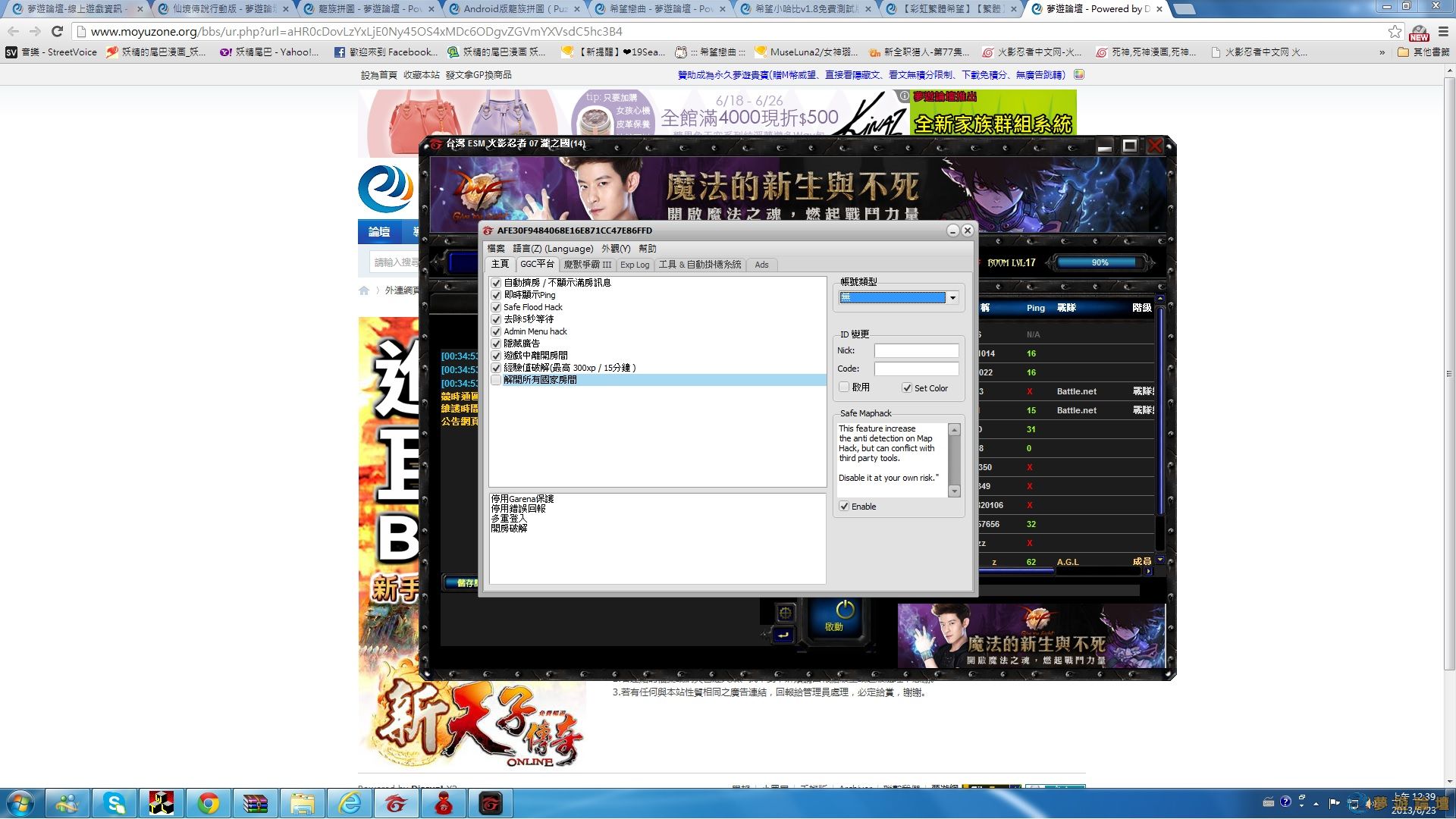The height and width of the screenshot is (819, 1456).
Task: Click the Chrome reload page icon
Action: pyautogui.click(x=57, y=31)
